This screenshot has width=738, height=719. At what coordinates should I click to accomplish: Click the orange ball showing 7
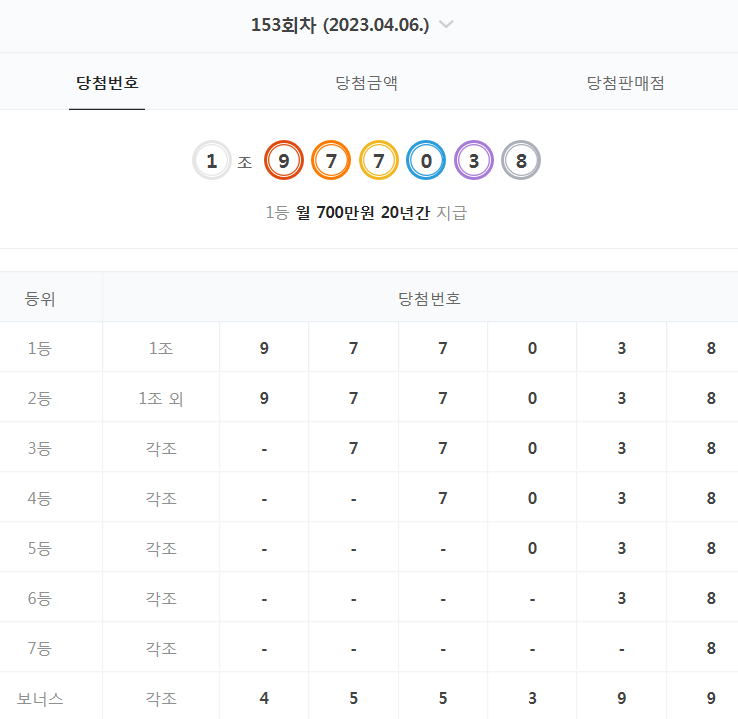(331, 160)
